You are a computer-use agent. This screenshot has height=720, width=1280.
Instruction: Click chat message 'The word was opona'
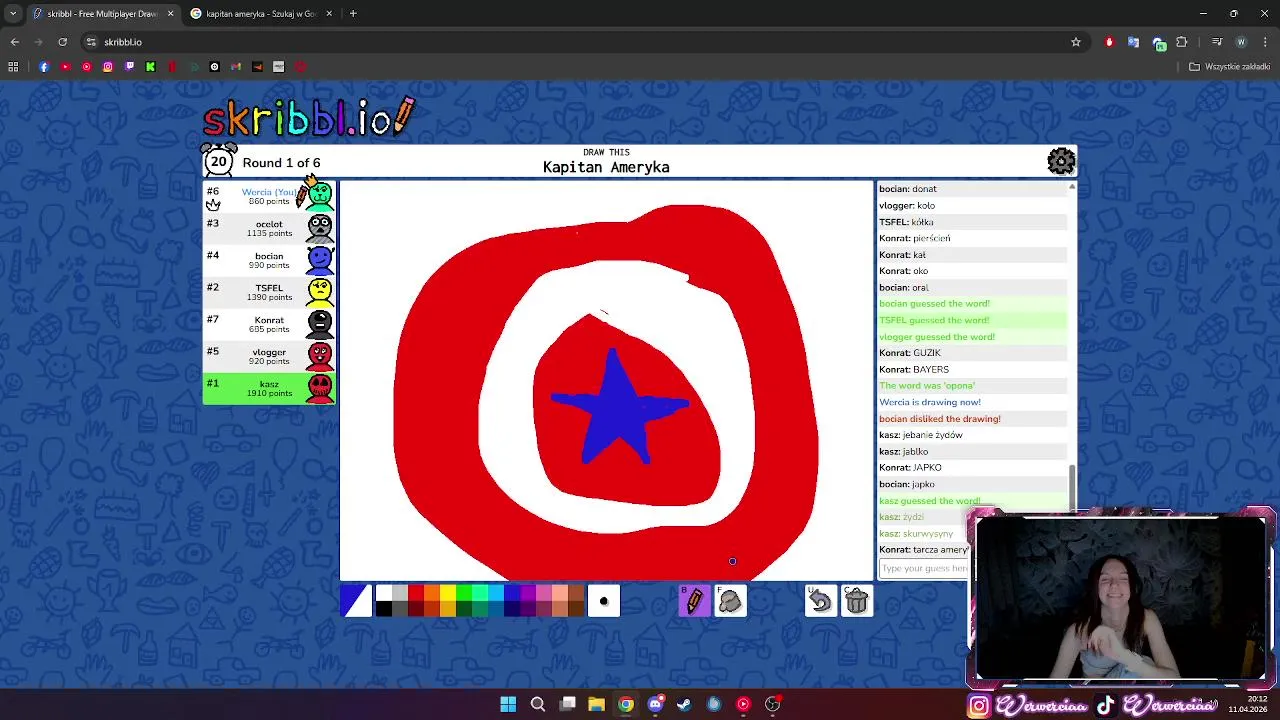point(927,386)
